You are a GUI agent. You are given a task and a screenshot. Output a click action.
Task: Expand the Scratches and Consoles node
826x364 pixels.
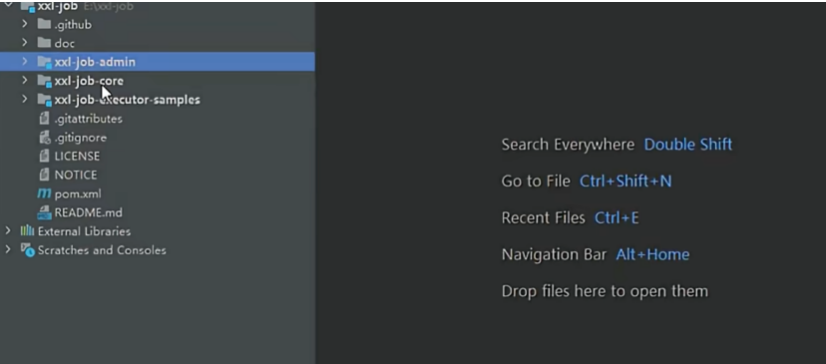[x=8, y=249]
